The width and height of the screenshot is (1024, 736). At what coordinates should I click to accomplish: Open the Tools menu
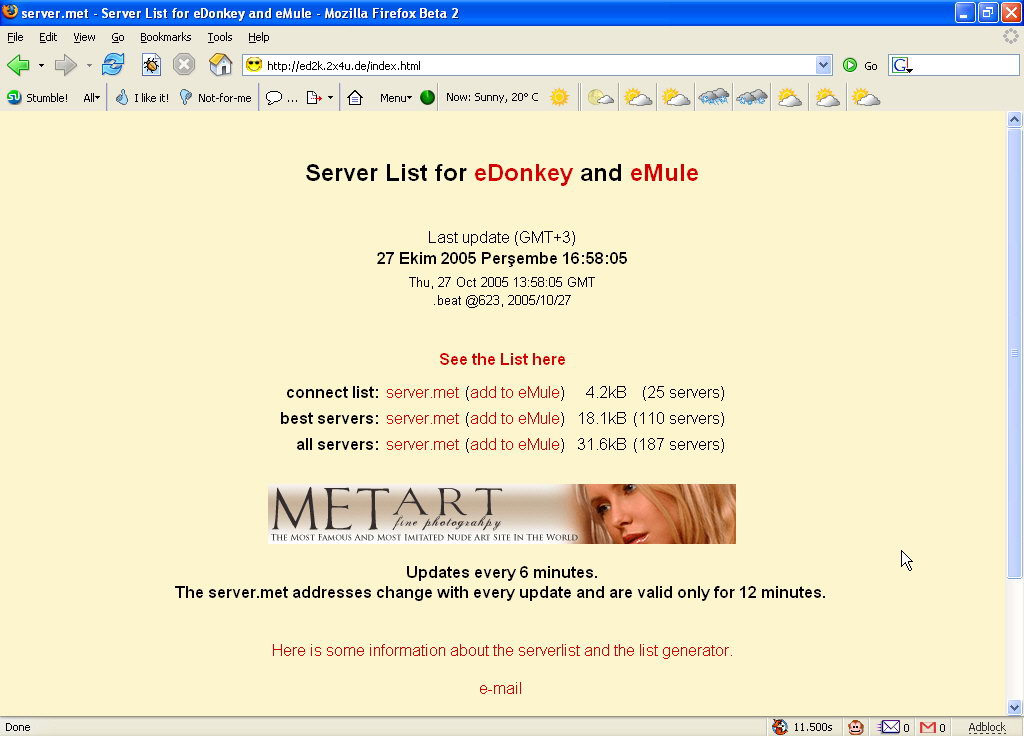tap(220, 37)
